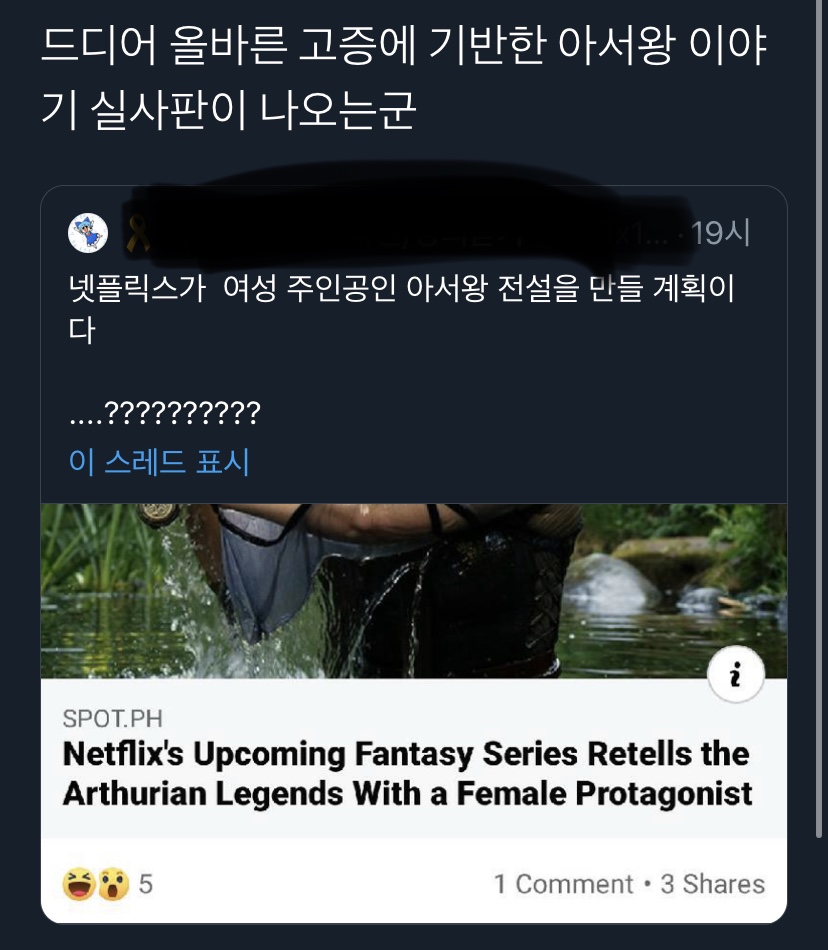Viewport: 828px width, 950px height.
Task: Click the wow-face emoji reaction
Action: click(113, 884)
